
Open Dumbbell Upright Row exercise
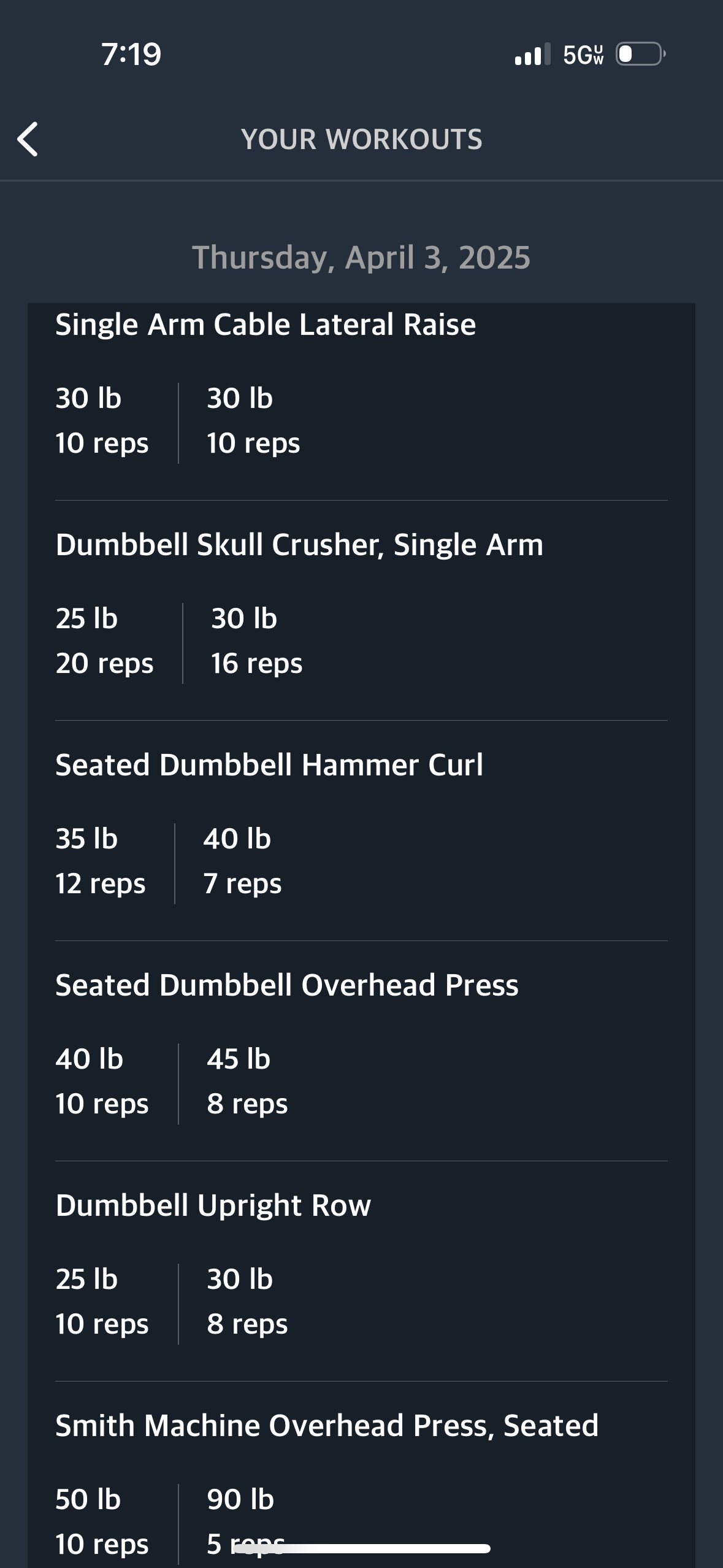point(213,1205)
